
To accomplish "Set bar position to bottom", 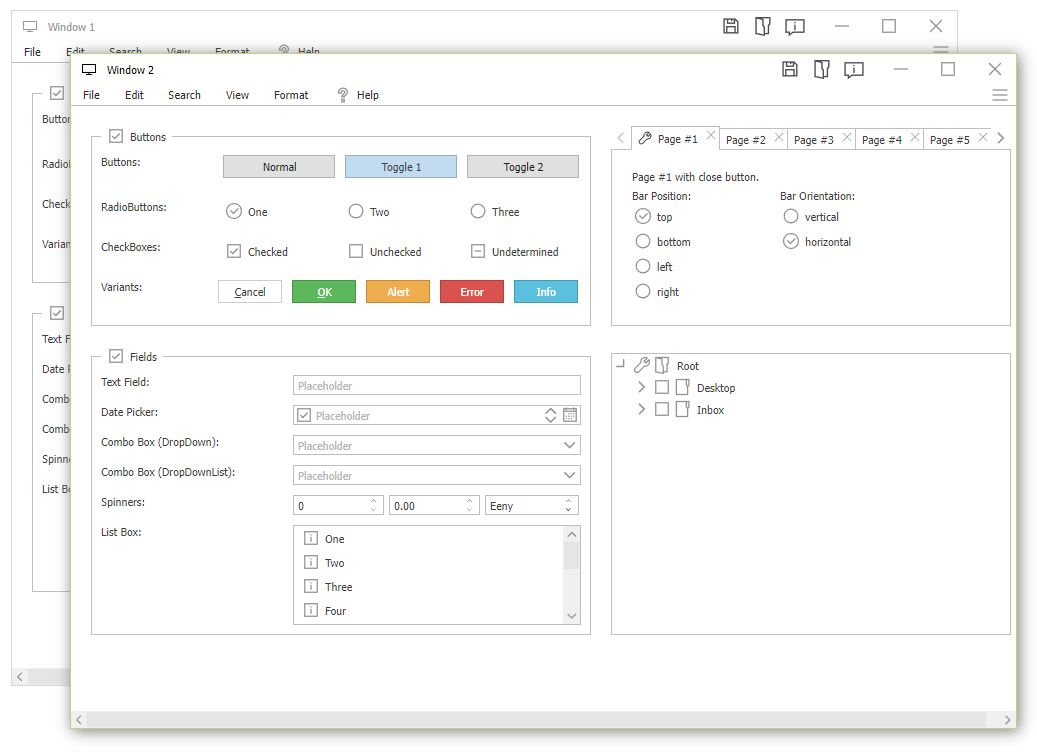I will (643, 241).
